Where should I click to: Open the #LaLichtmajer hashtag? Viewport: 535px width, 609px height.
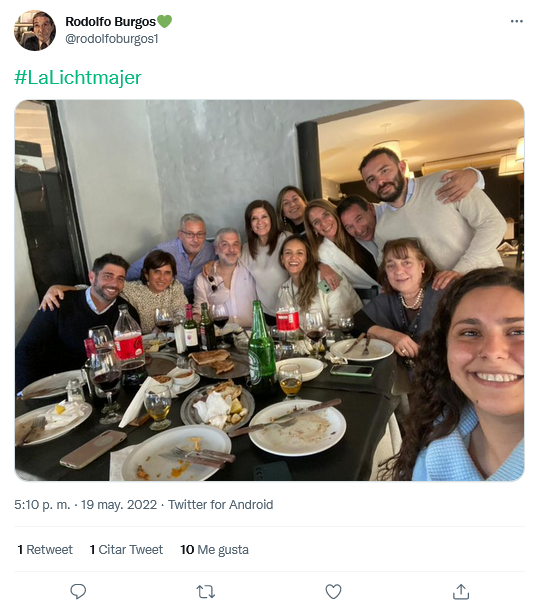coord(78,77)
